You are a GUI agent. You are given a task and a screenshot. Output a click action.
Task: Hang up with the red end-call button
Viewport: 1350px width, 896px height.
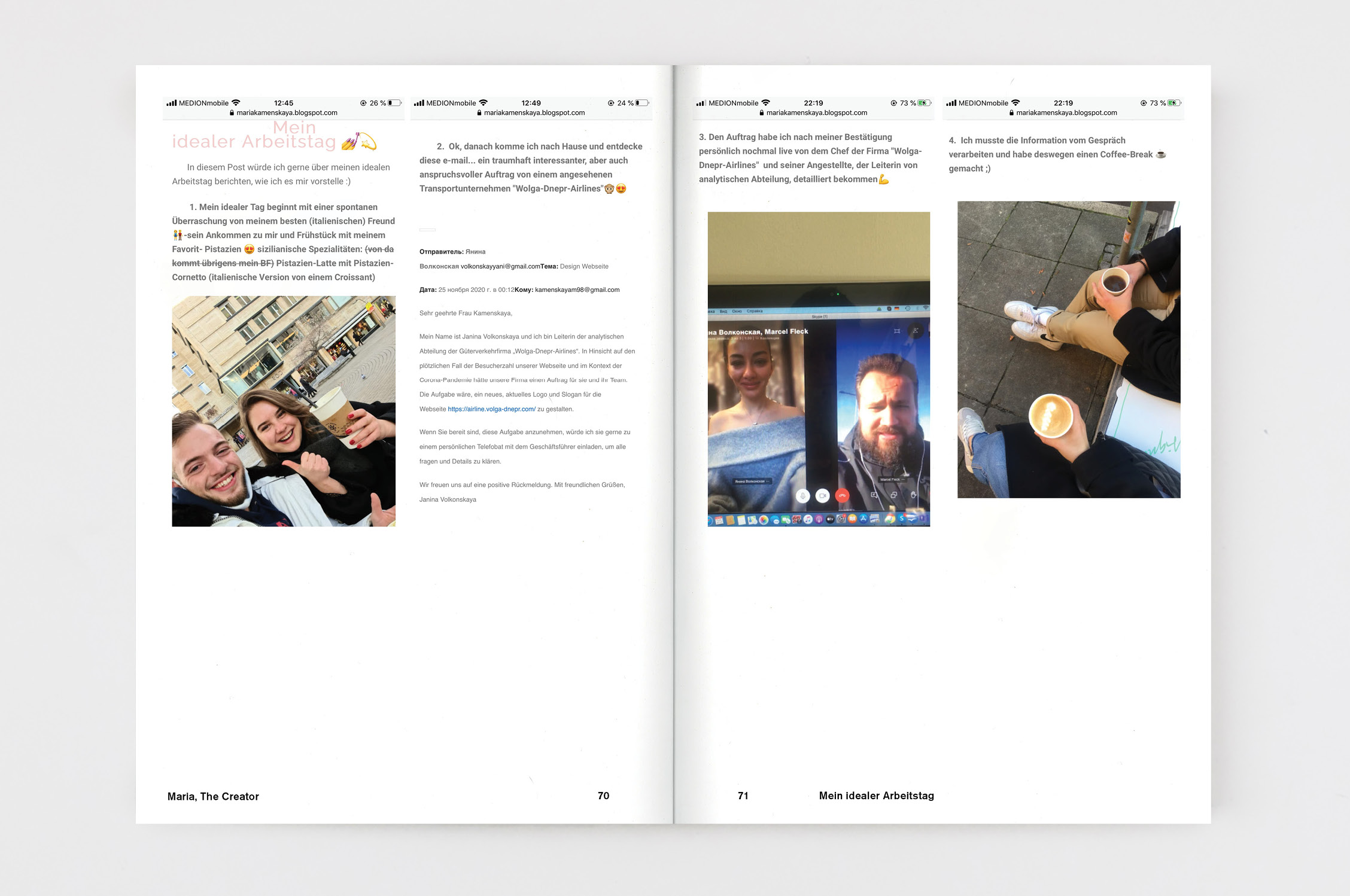coord(843,496)
